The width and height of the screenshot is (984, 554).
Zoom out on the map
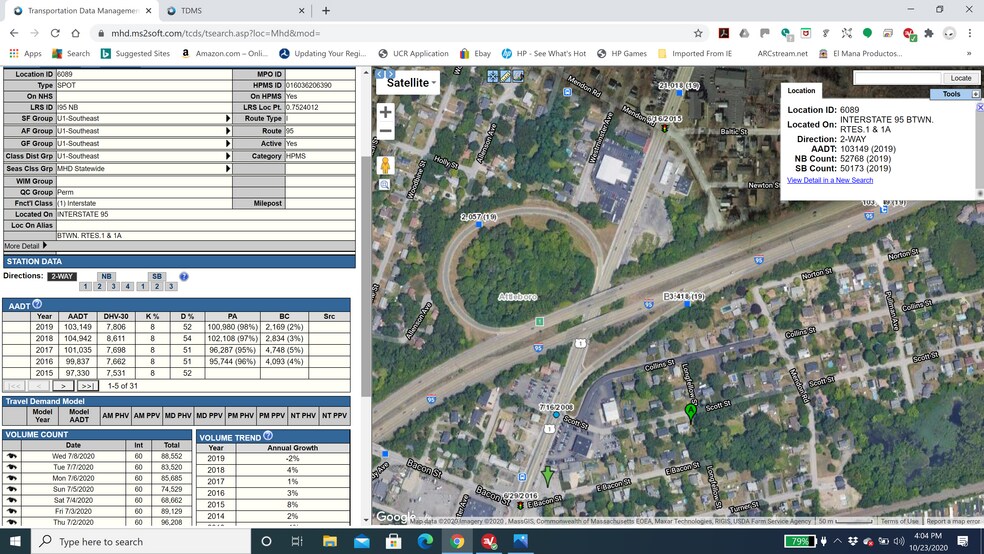click(385, 131)
